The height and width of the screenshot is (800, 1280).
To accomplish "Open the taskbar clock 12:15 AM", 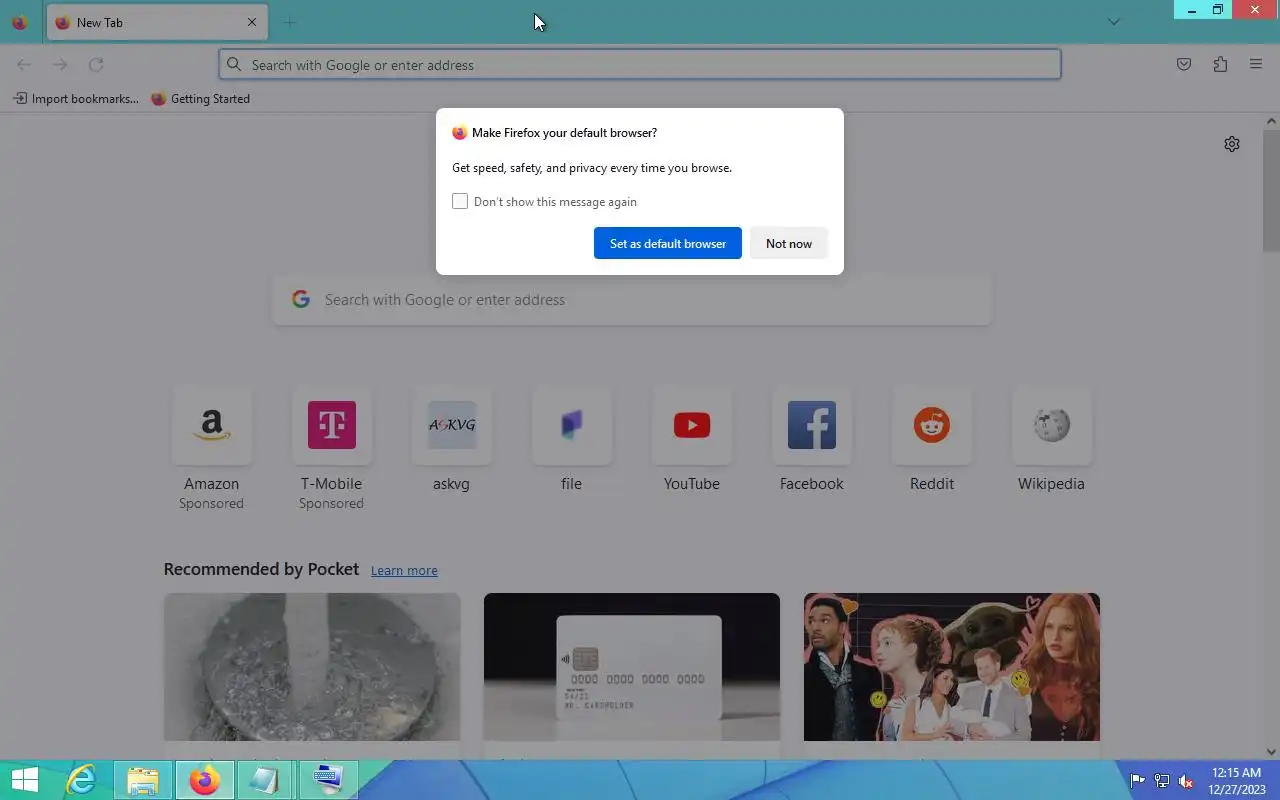I will (1236, 781).
